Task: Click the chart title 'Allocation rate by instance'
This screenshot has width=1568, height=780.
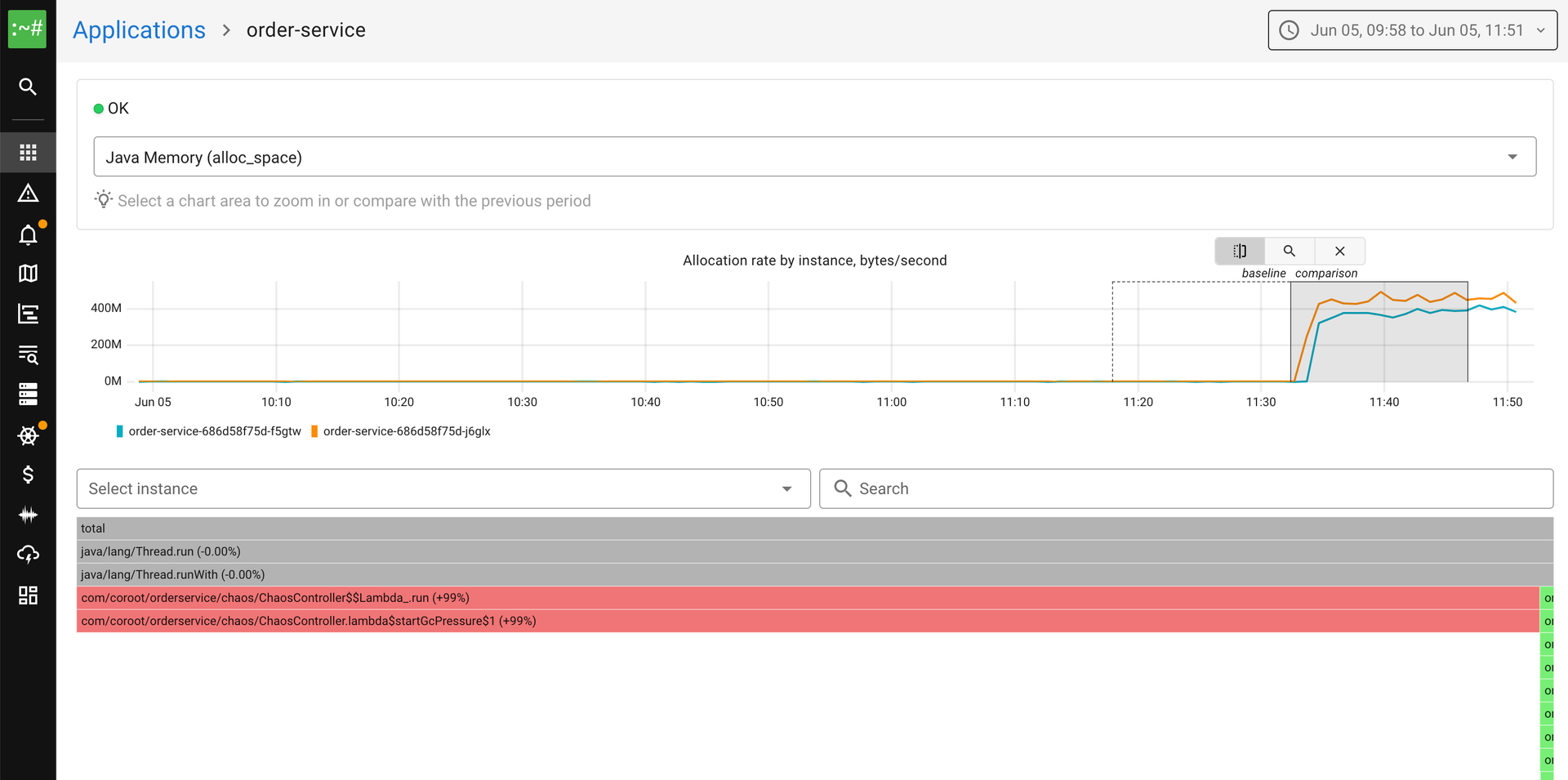Action: click(x=814, y=261)
